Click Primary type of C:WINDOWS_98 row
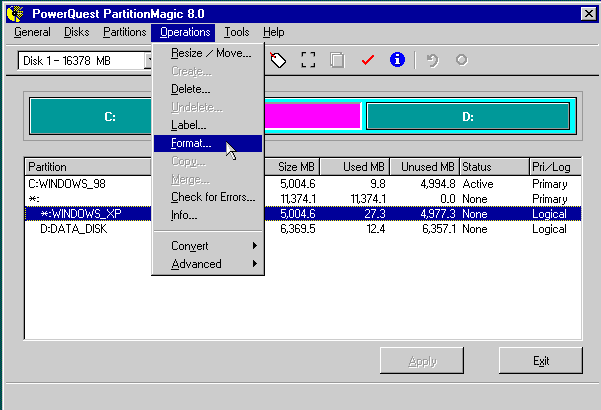This screenshot has width=601, height=410. coord(550,184)
